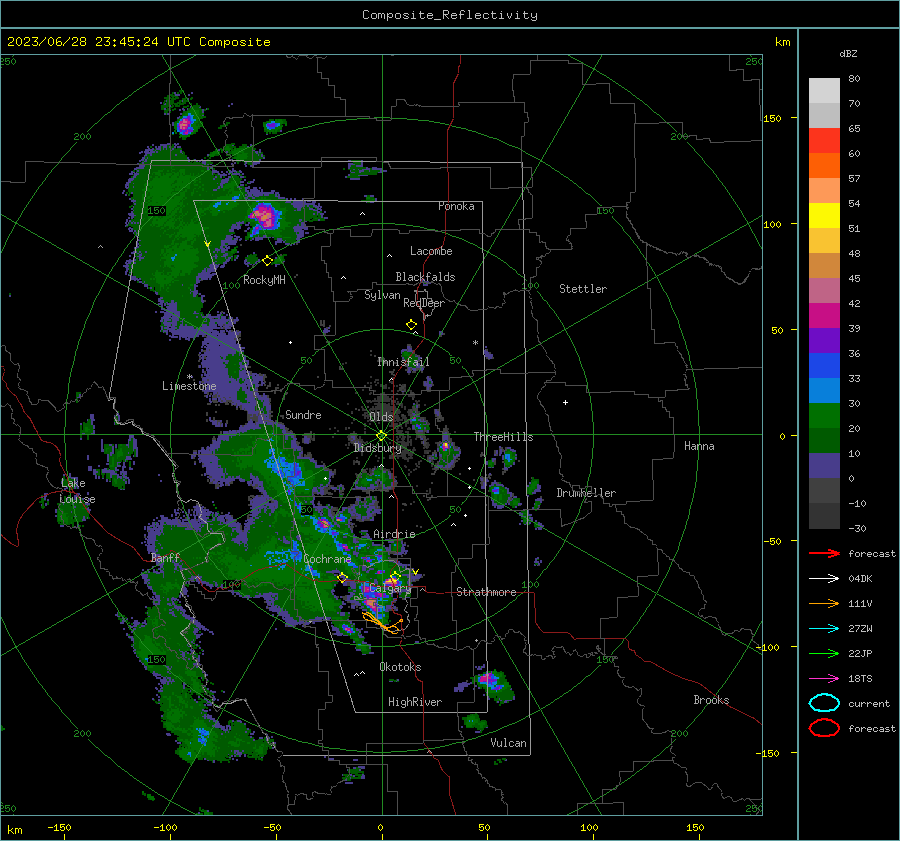Click the Calgary city label

click(x=390, y=588)
